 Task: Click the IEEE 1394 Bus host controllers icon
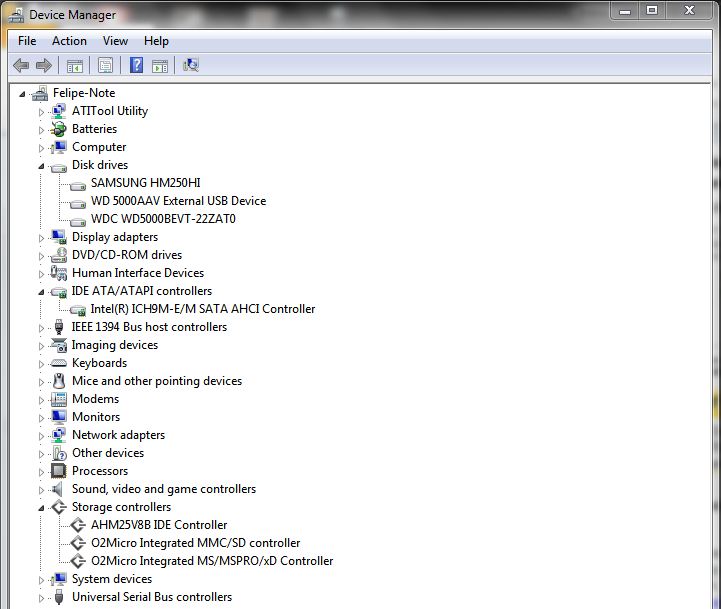pos(58,327)
